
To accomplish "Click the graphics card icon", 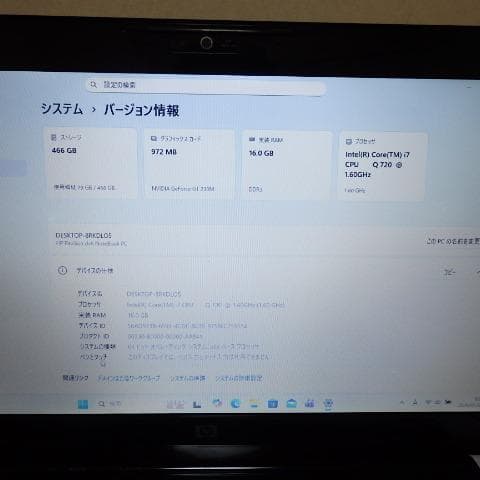I will click(154, 138).
